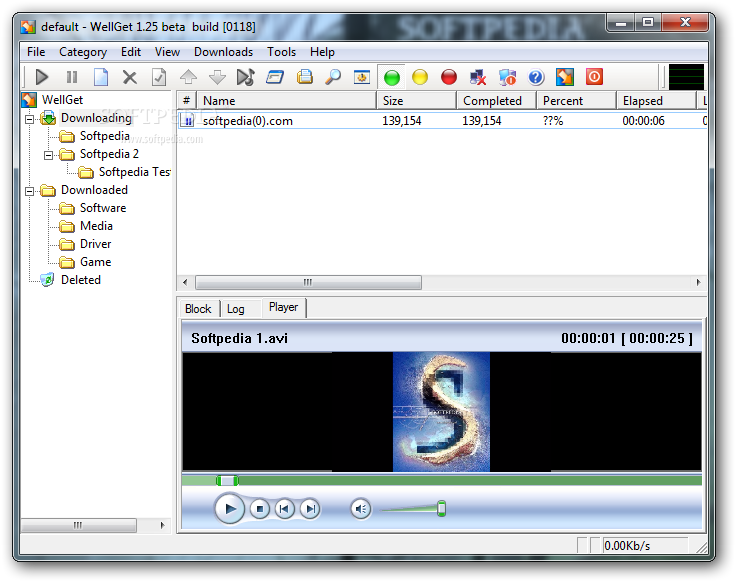Select the Driver folder
The image size is (736, 582).
pos(95,244)
